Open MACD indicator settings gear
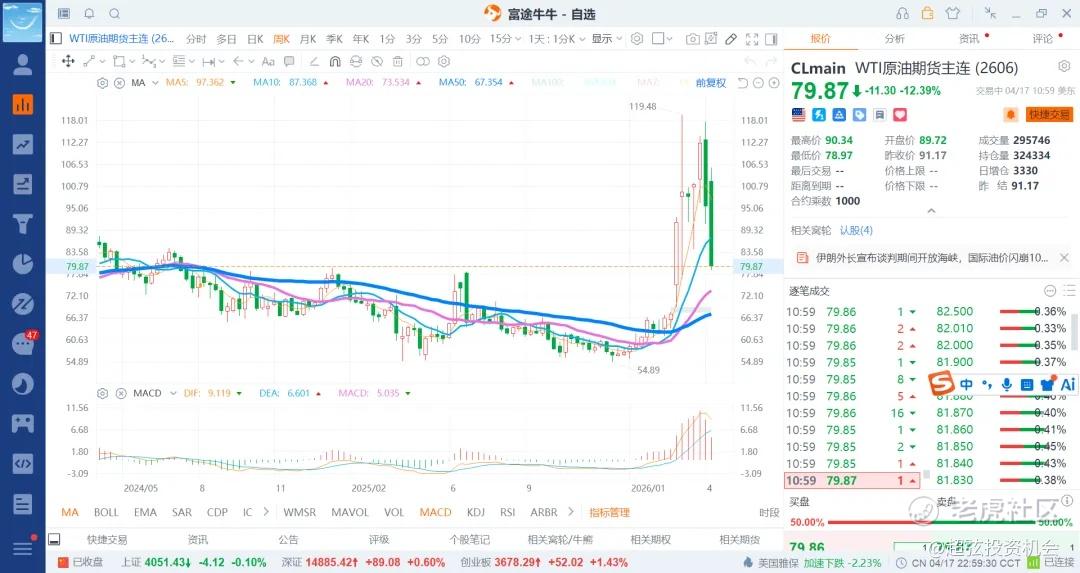Screen dimensions: 1080x573 click(103, 393)
